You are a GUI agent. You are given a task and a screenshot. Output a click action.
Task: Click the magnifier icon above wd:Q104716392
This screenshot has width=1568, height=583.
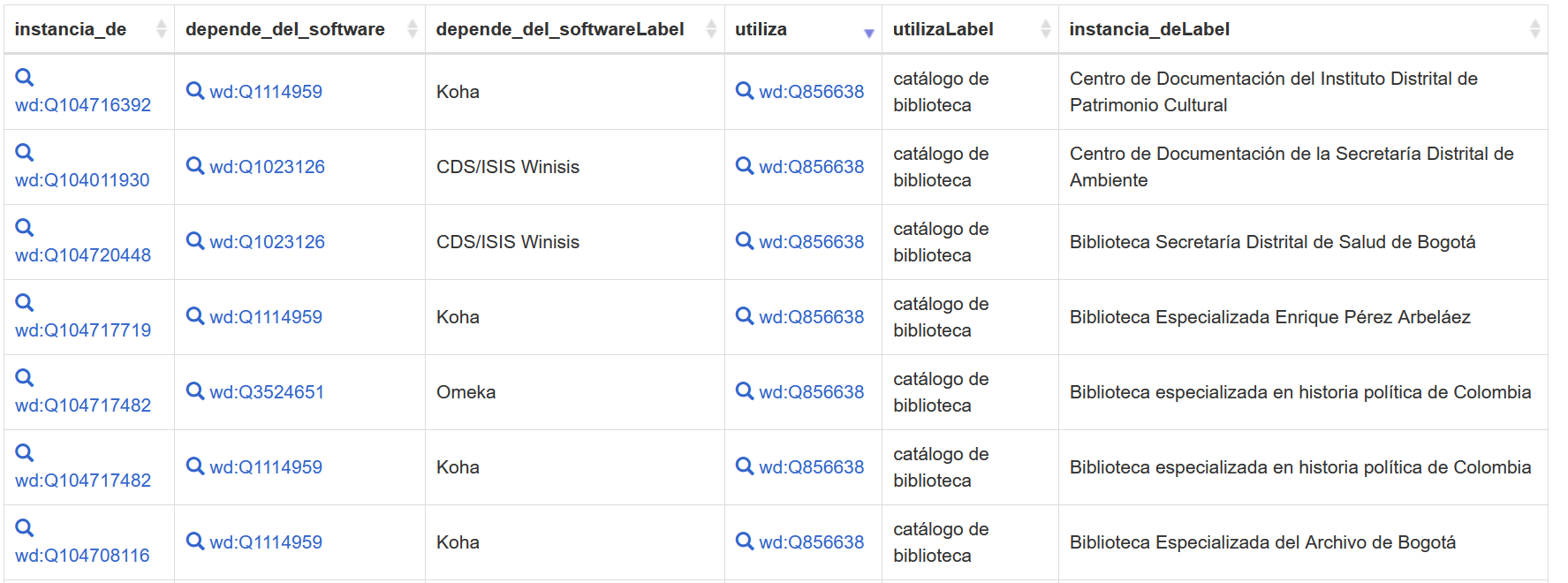pyautogui.click(x=25, y=78)
